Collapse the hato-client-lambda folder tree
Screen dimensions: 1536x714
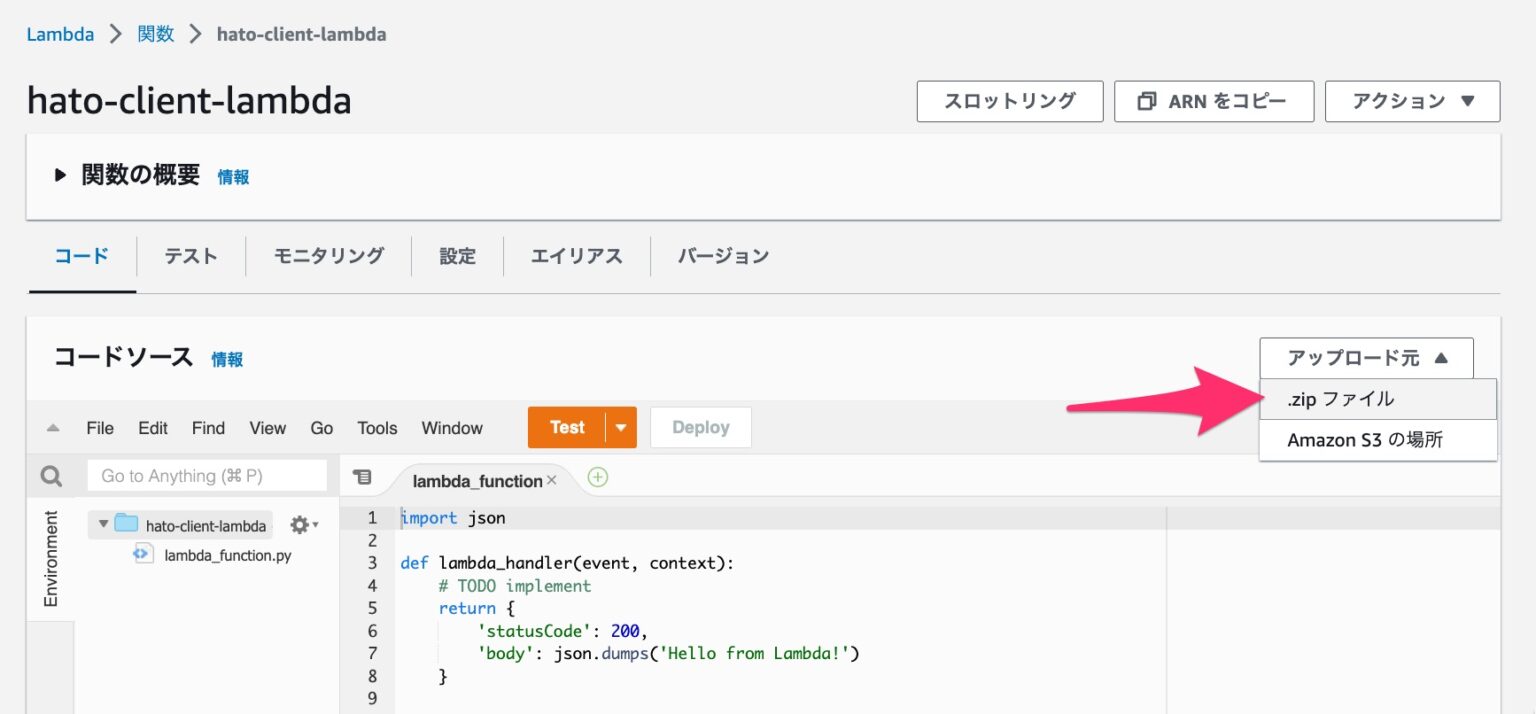(x=103, y=524)
